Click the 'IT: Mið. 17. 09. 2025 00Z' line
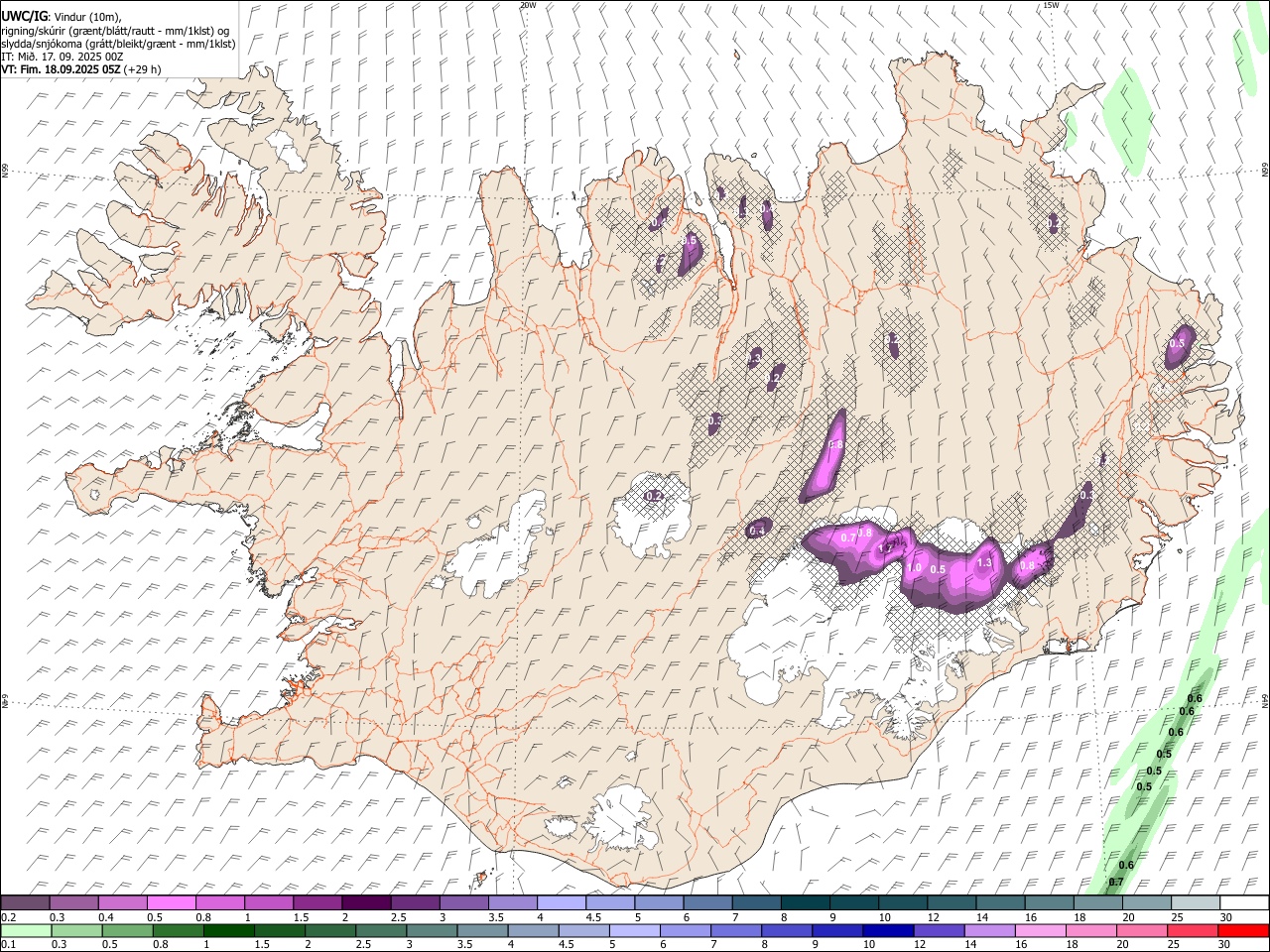This screenshot has width=1270, height=952. click(63, 57)
